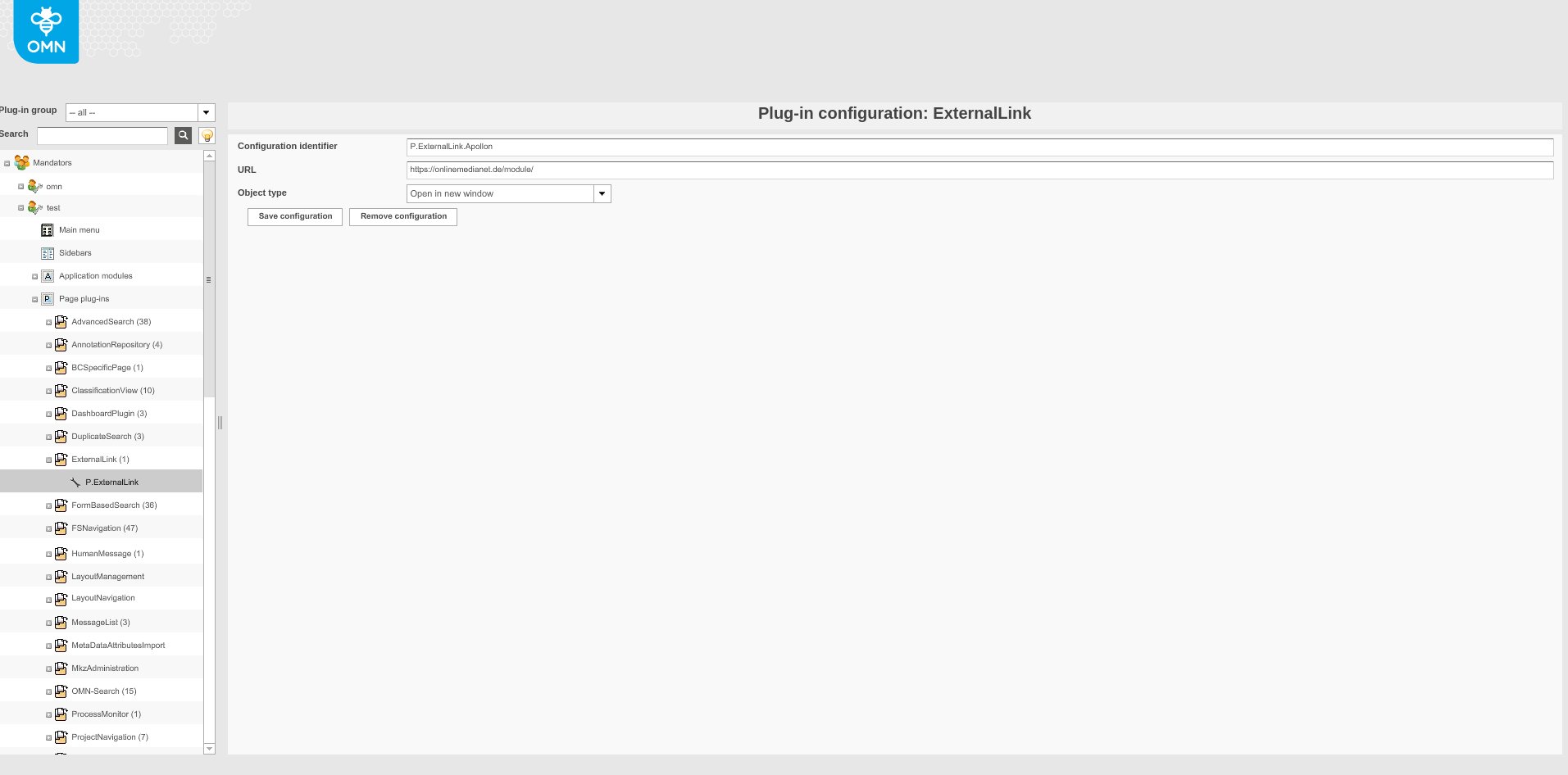This screenshot has width=1568, height=775.
Task: Click the plug-in Search text box
Action: click(x=102, y=135)
